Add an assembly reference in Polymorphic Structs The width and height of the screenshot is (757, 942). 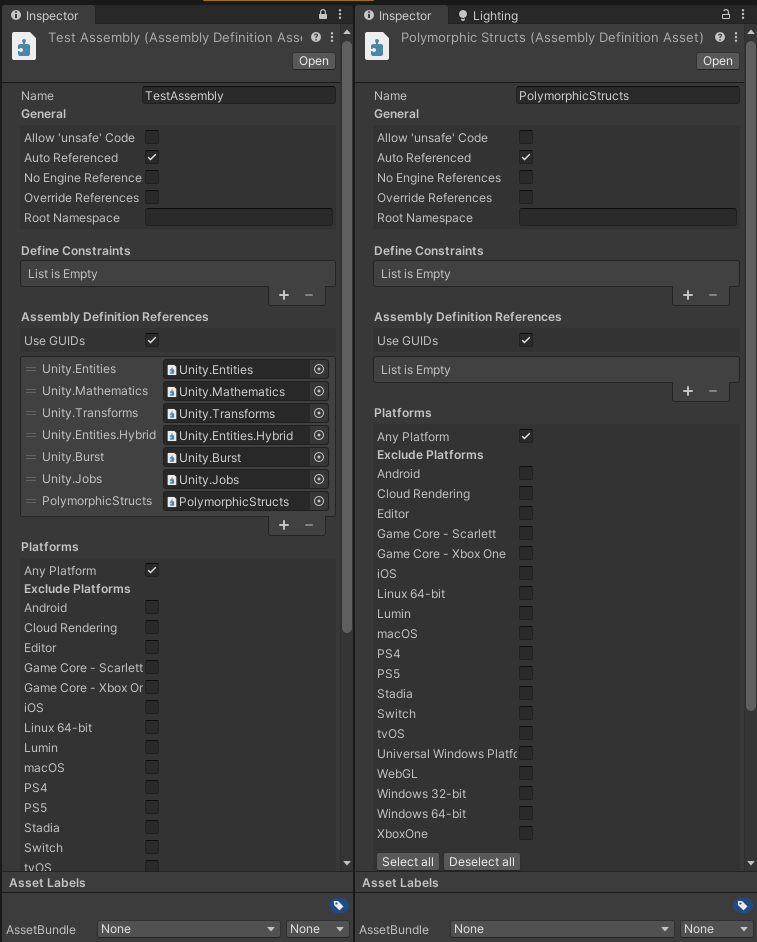tap(688, 391)
